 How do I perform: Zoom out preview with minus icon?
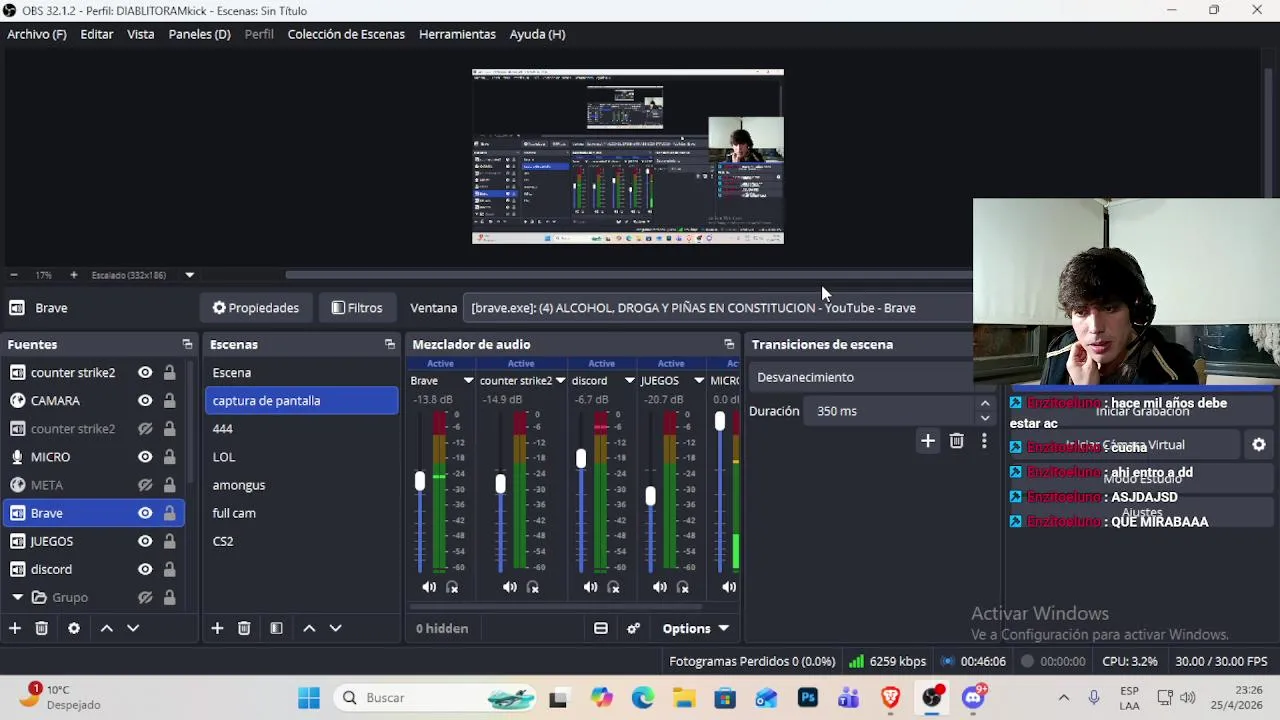click(x=14, y=275)
